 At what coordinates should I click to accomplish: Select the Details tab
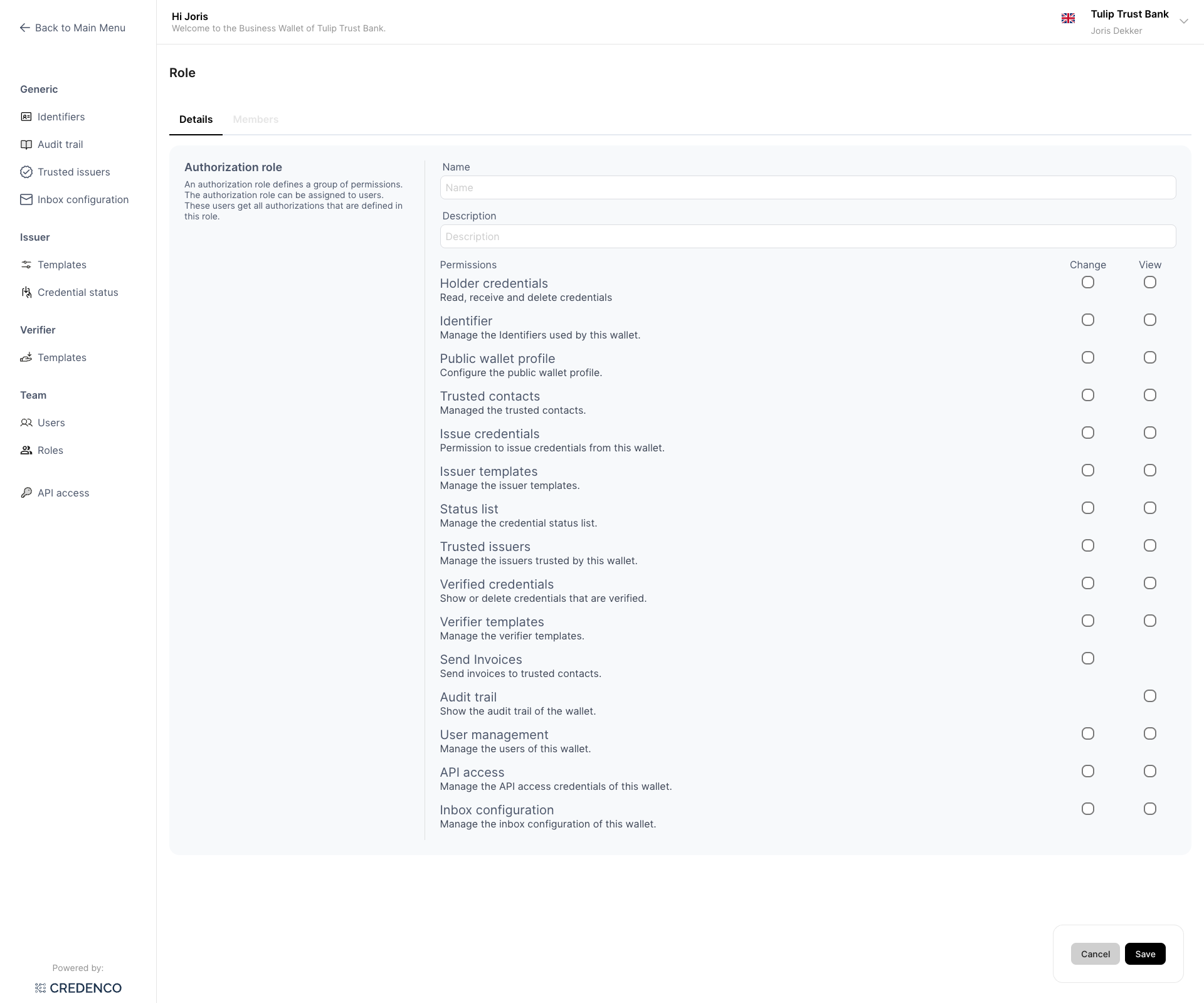(196, 119)
